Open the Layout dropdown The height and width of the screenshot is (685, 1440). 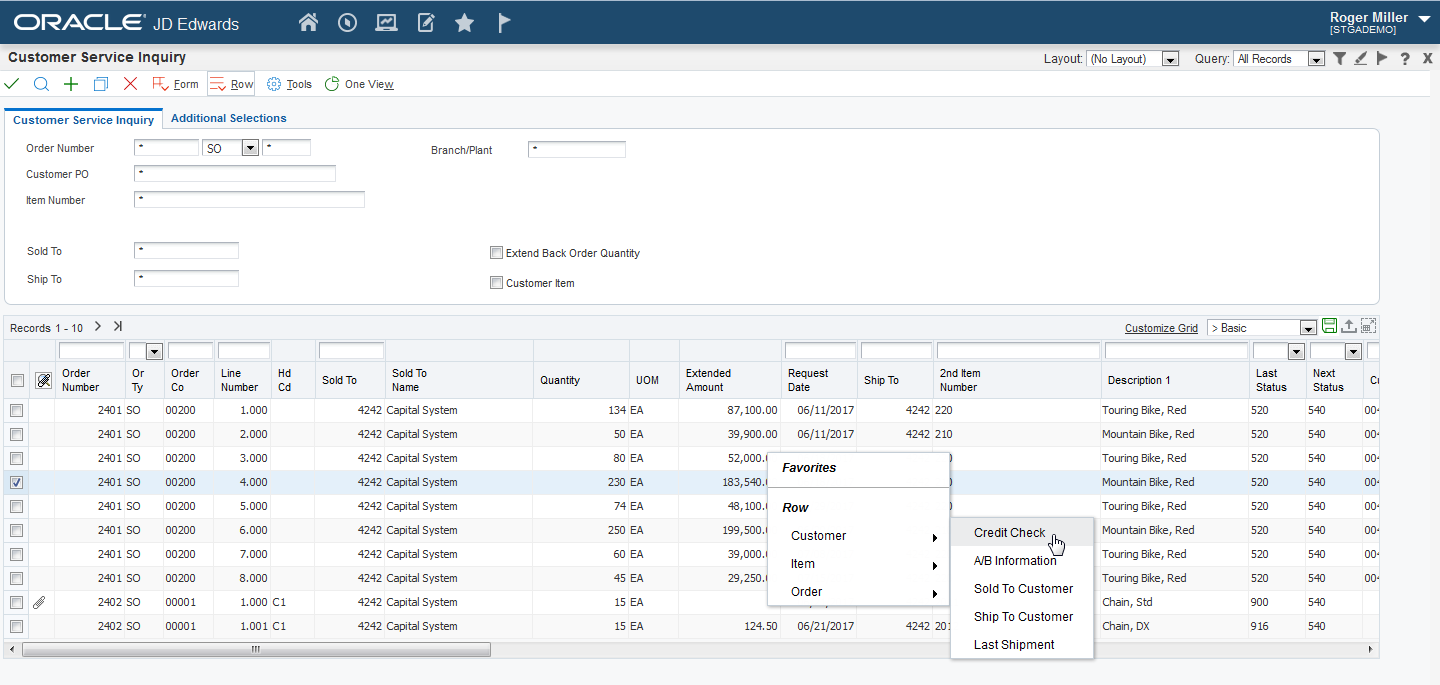[x=1170, y=59]
